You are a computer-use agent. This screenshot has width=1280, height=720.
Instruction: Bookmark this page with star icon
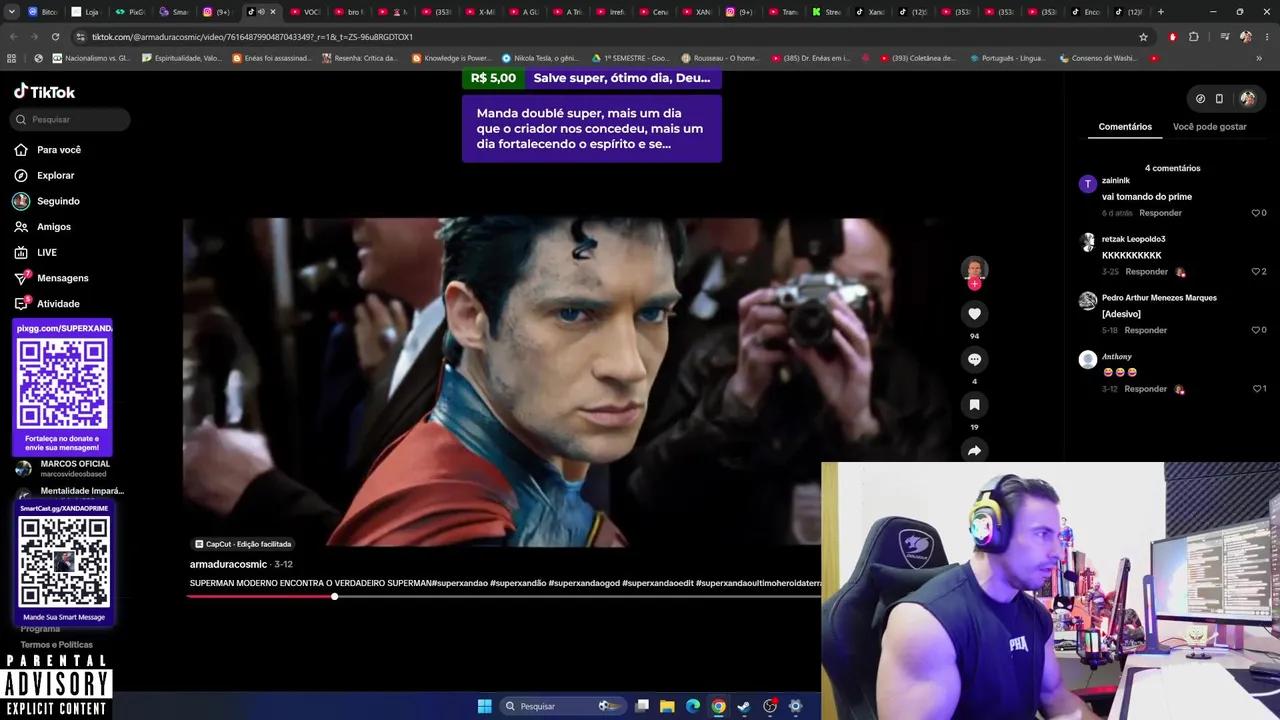point(1143,37)
